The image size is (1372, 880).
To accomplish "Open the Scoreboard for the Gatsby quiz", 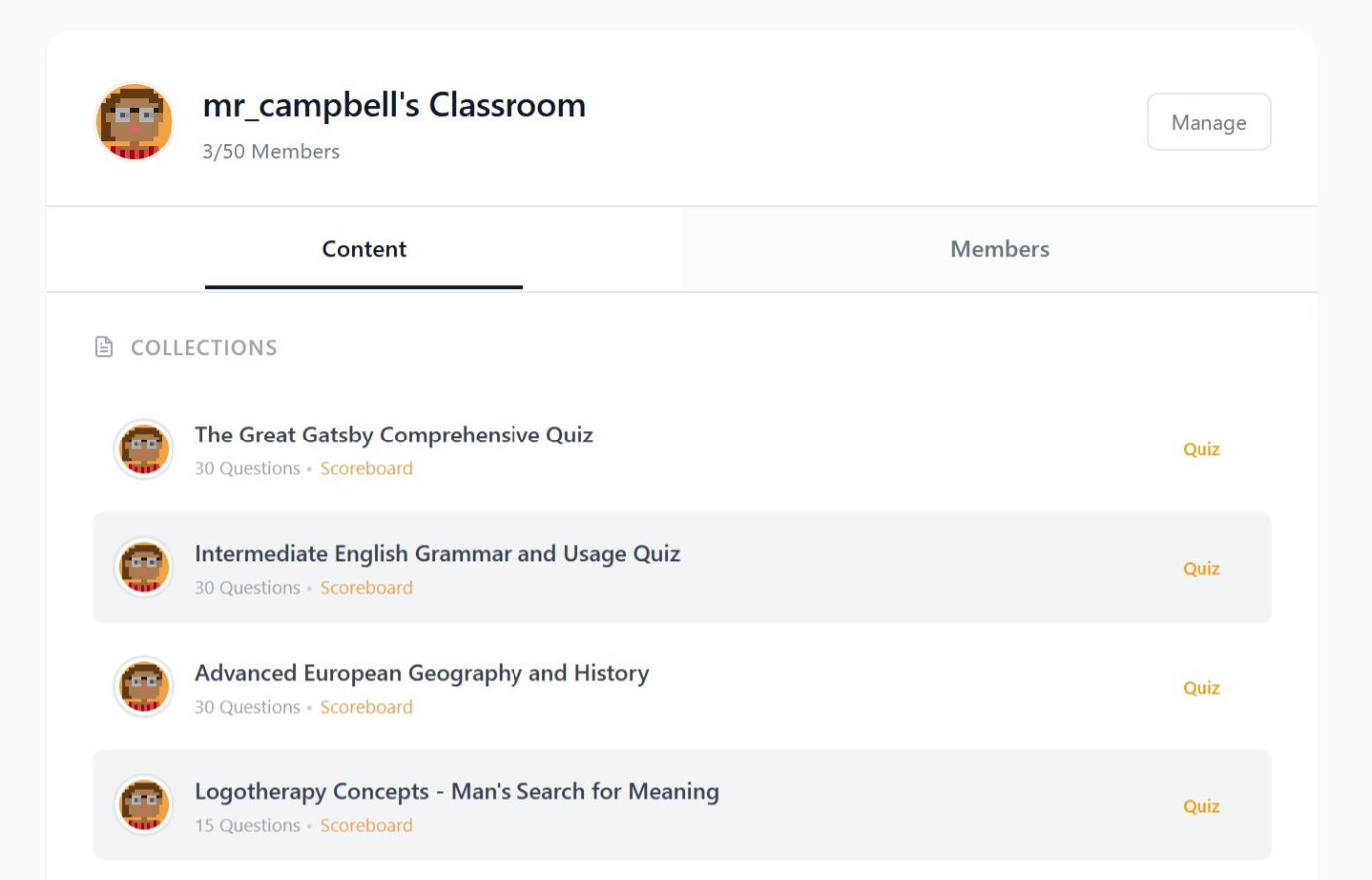I will (x=366, y=468).
